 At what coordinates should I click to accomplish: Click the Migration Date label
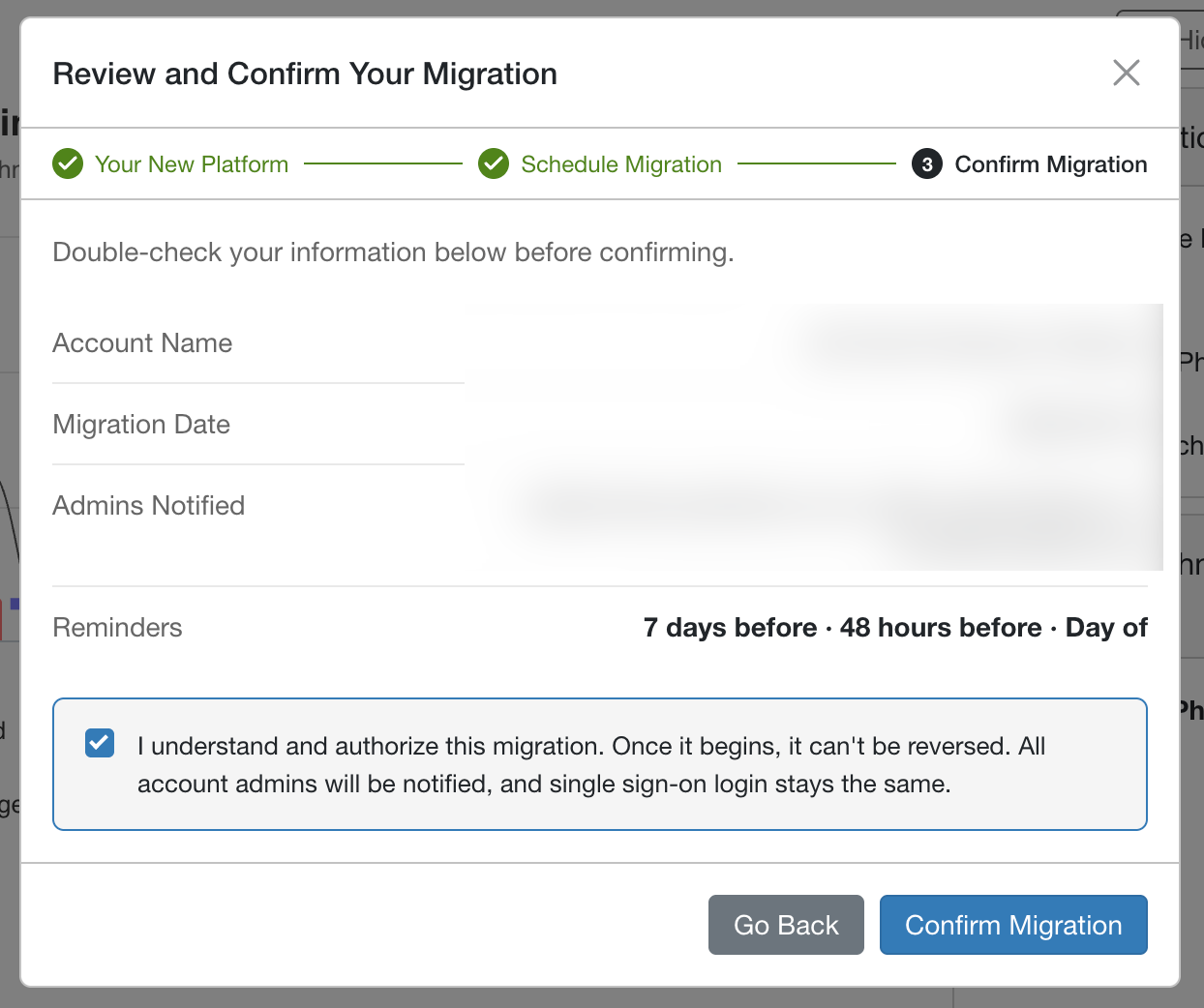(141, 425)
